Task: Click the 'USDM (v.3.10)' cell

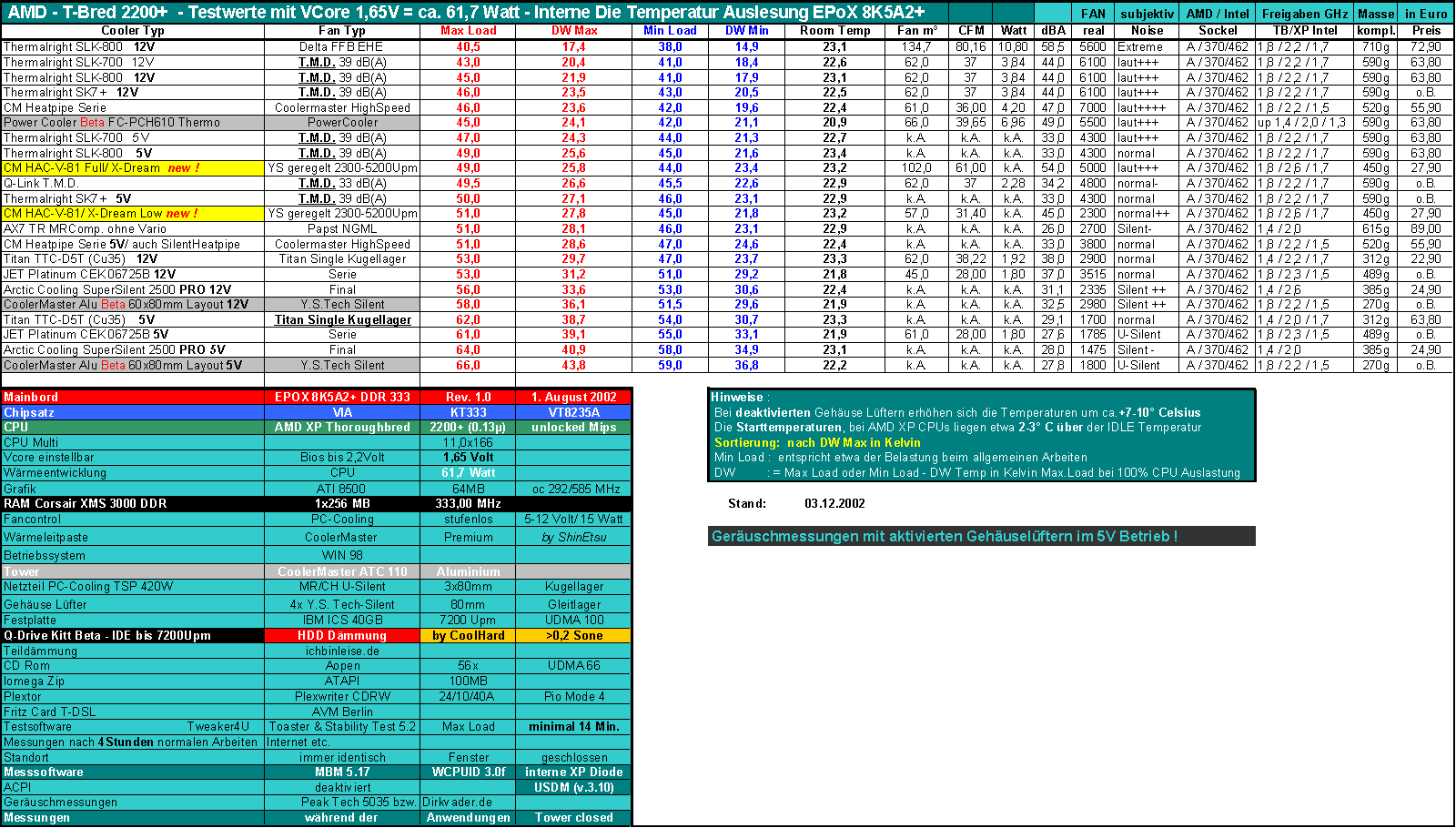Action: click(x=573, y=788)
